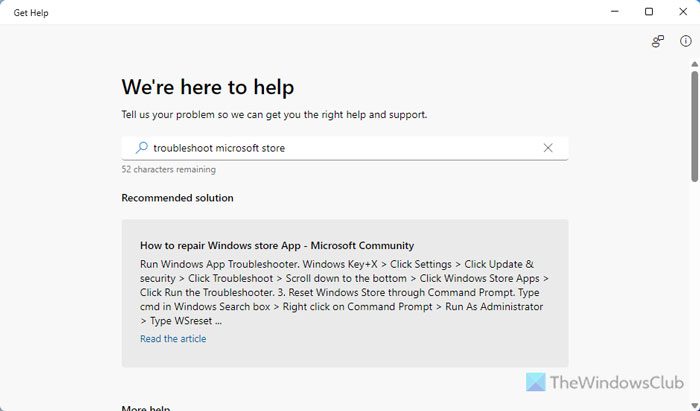The image size is (700, 411).
Task: Click the How to repair Windows store App title
Action: click(277, 245)
